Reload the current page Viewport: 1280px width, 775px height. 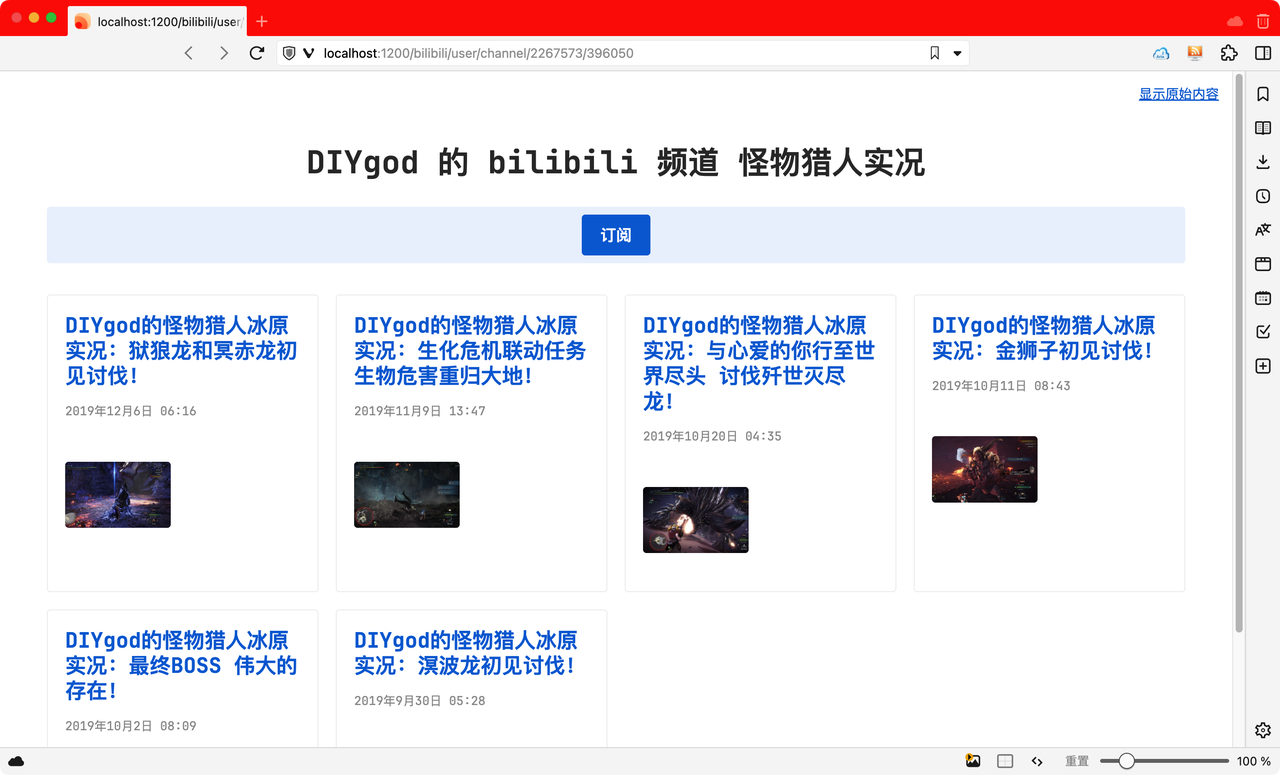point(257,53)
